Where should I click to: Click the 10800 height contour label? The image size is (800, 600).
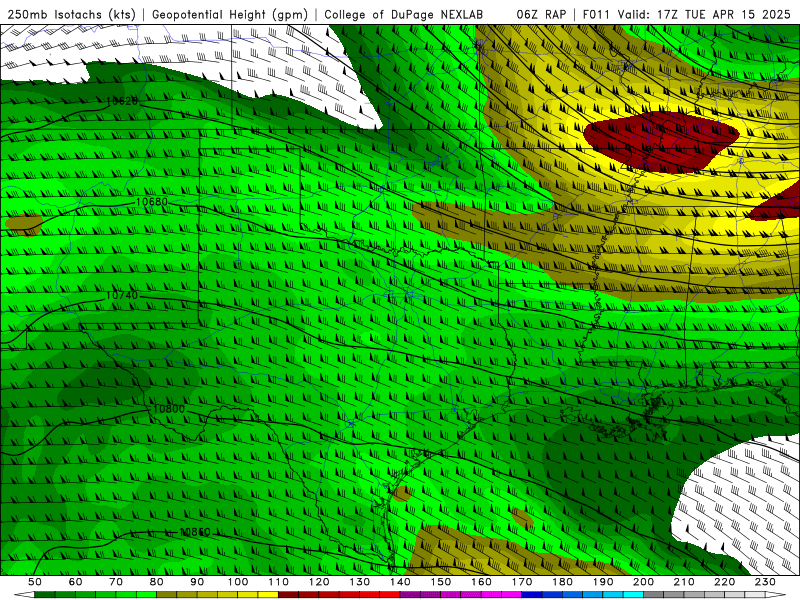169,409
